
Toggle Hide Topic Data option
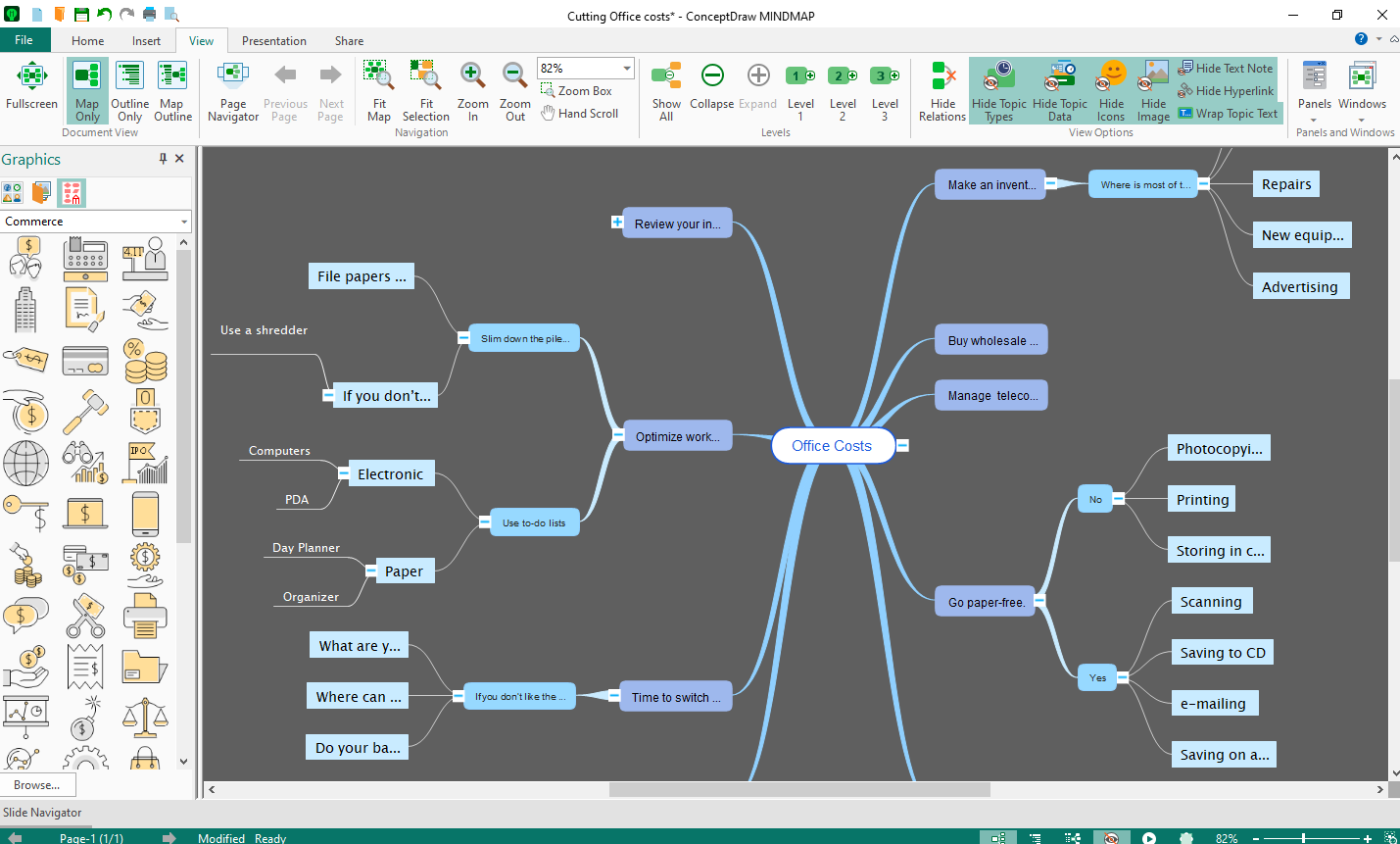click(1060, 90)
